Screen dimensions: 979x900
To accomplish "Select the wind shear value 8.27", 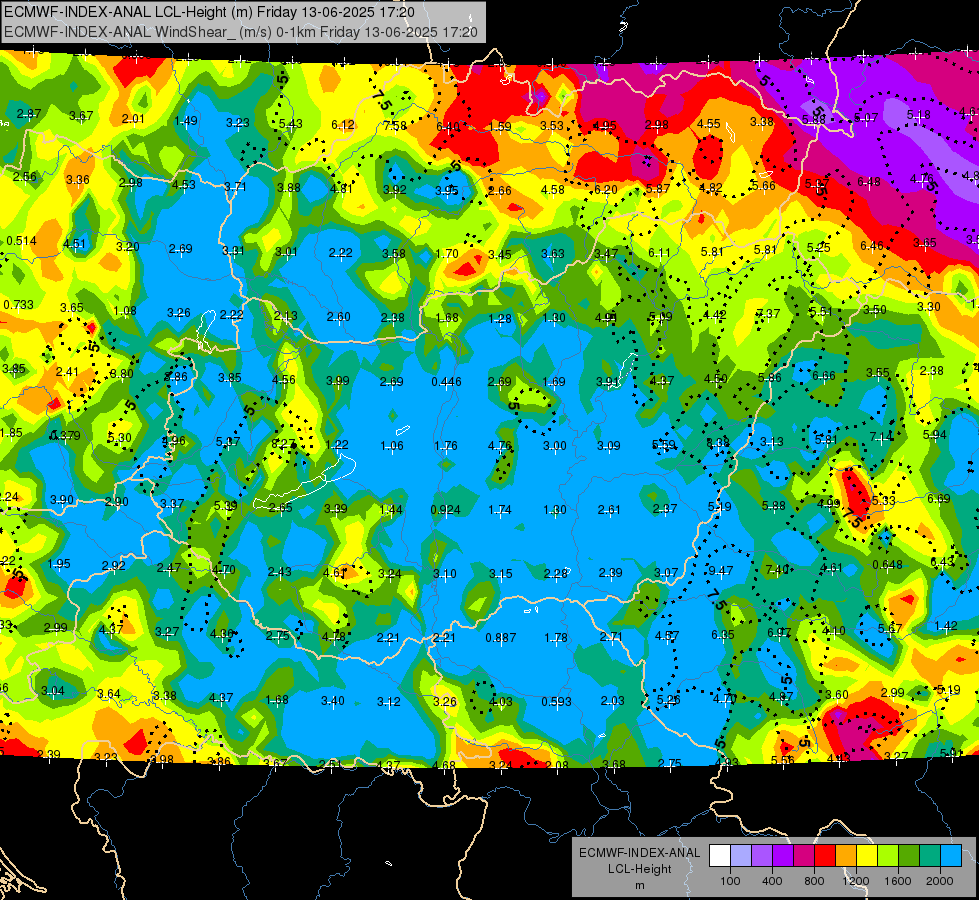I will pos(283,444).
